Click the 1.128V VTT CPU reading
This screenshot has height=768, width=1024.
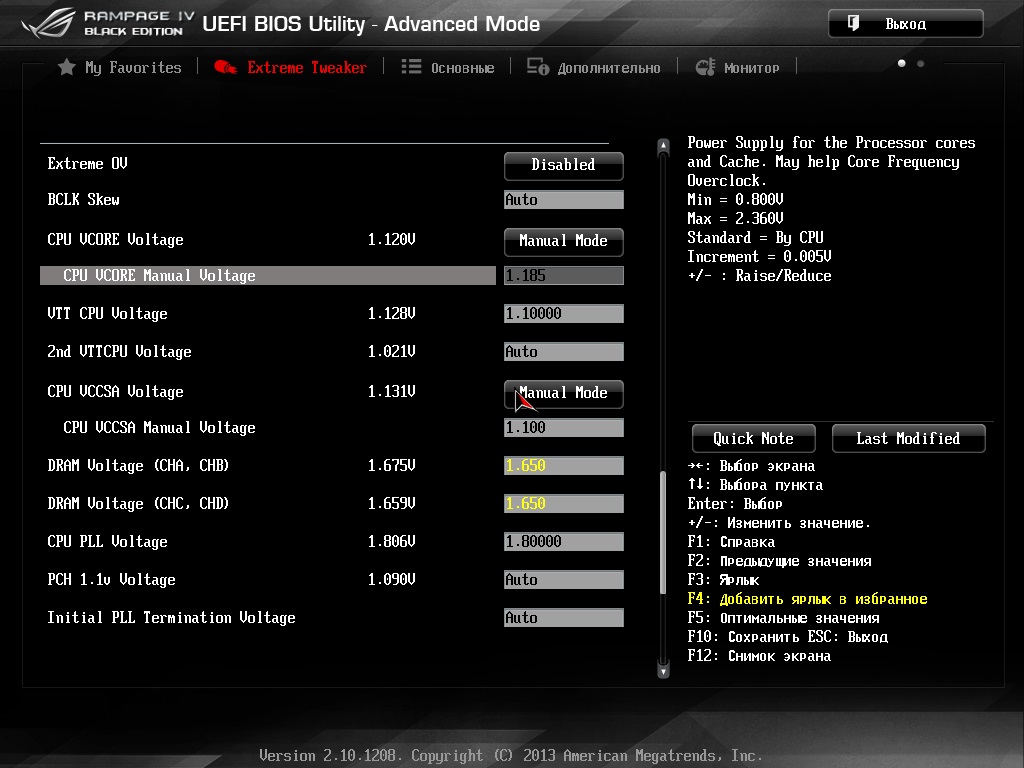[392, 313]
